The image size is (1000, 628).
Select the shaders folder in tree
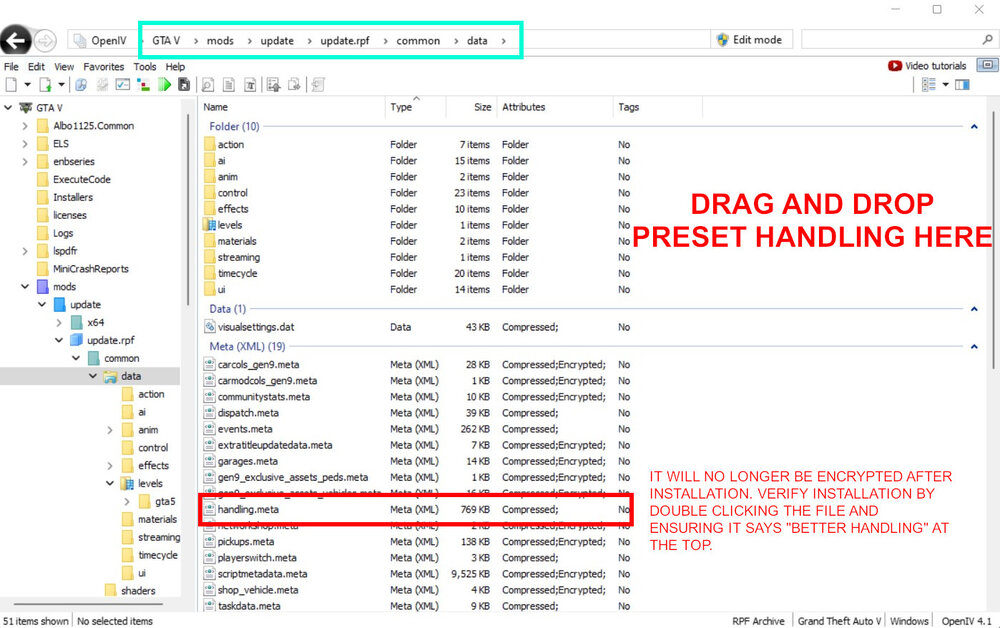pyautogui.click(x=138, y=591)
